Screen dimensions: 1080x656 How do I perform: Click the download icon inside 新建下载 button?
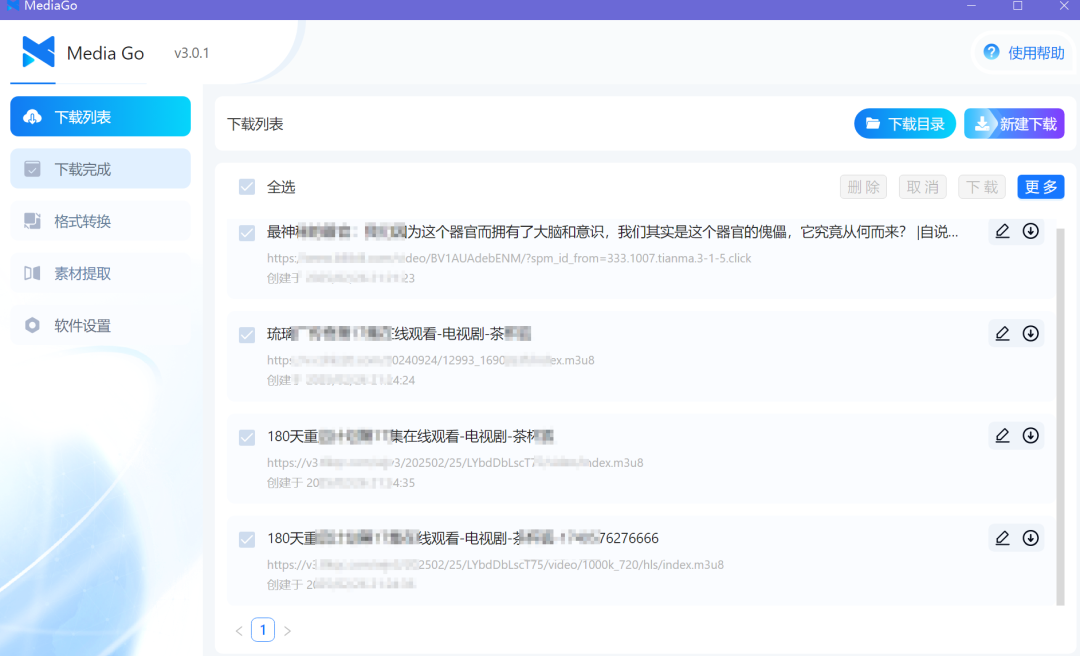[982, 124]
